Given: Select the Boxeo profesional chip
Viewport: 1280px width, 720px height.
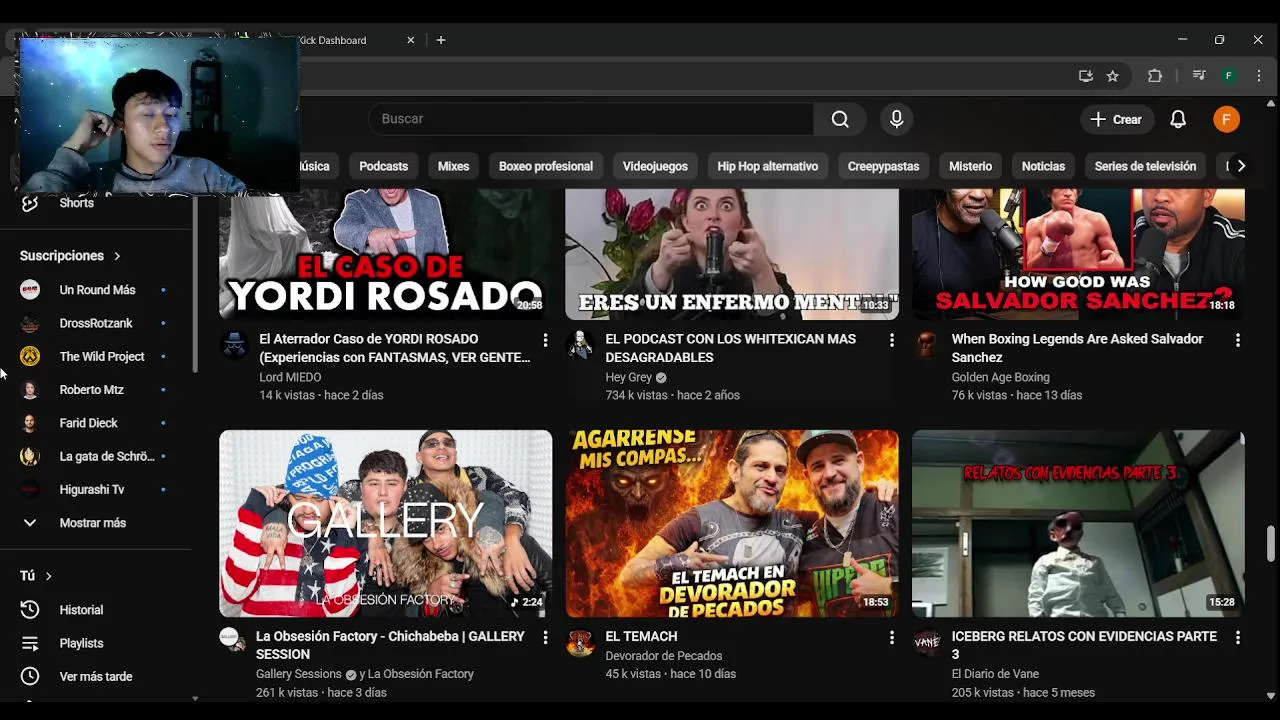Looking at the screenshot, I should 546,166.
